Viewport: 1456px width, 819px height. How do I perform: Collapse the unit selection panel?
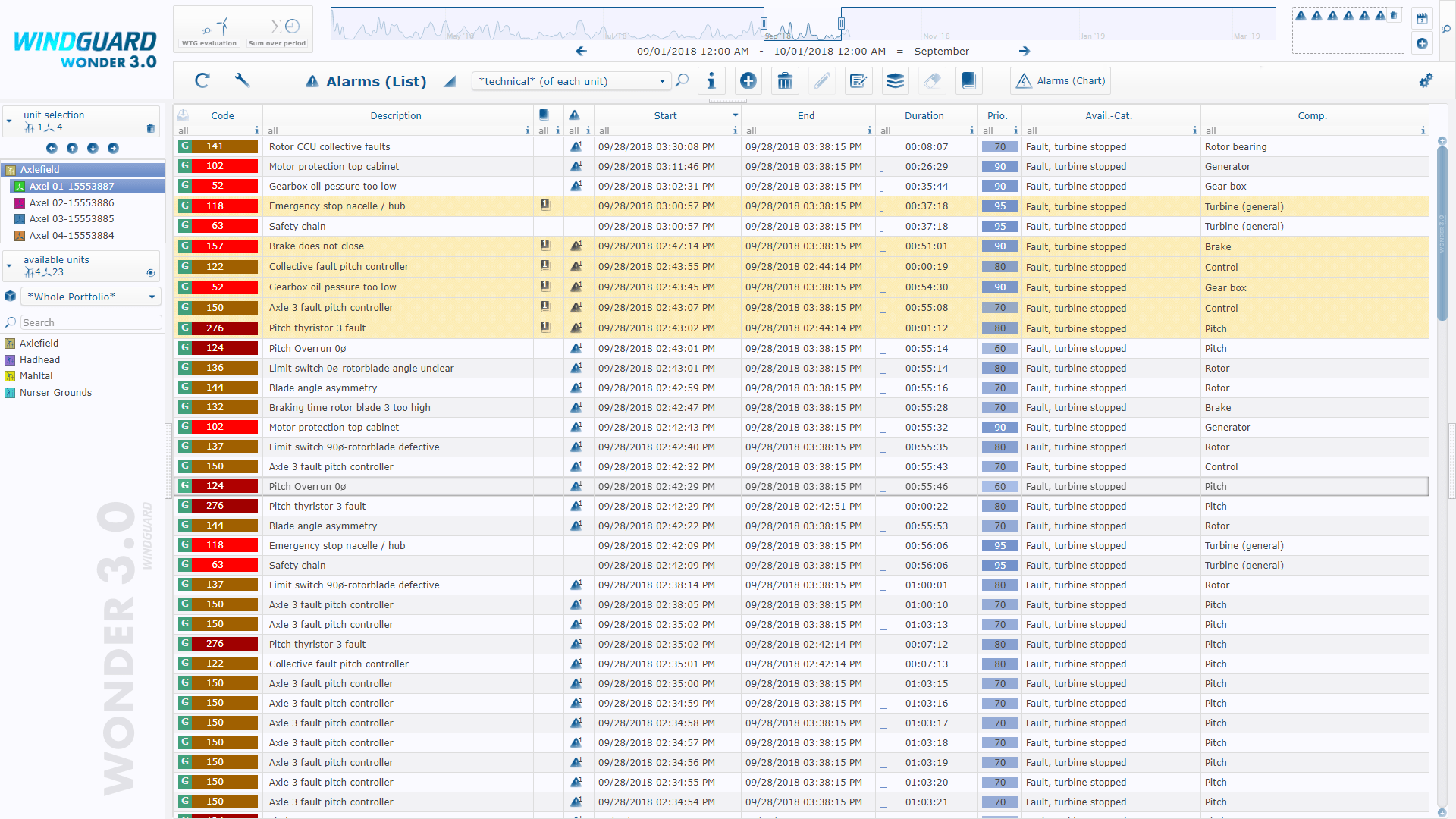(9, 120)
